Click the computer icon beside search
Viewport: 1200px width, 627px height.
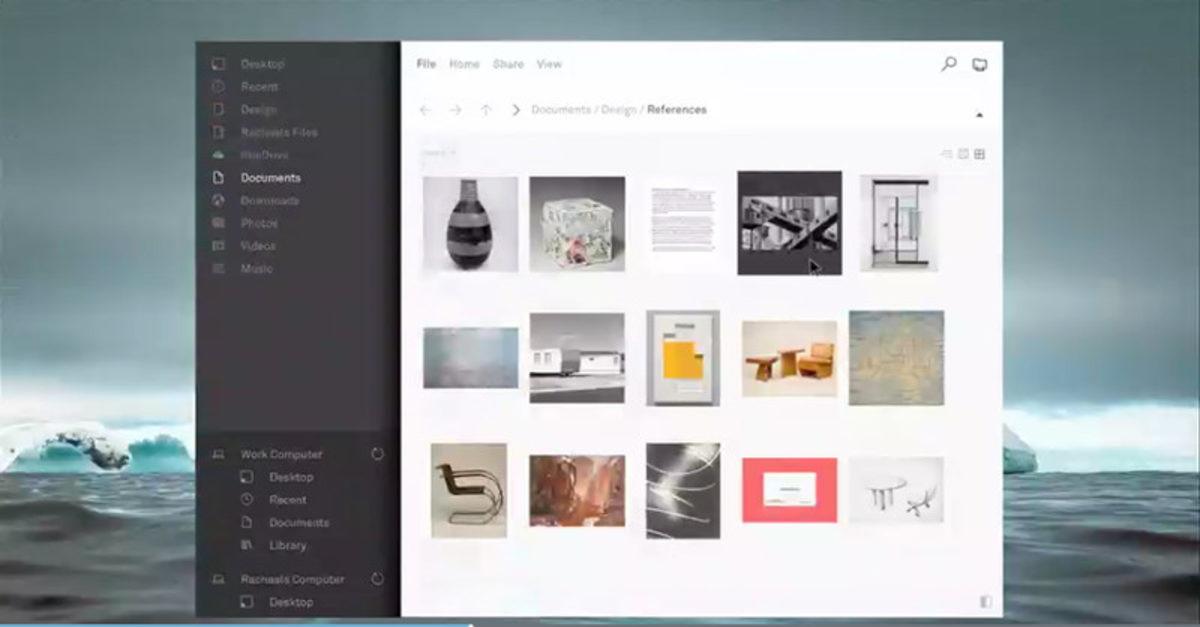(x=980, y=65)
